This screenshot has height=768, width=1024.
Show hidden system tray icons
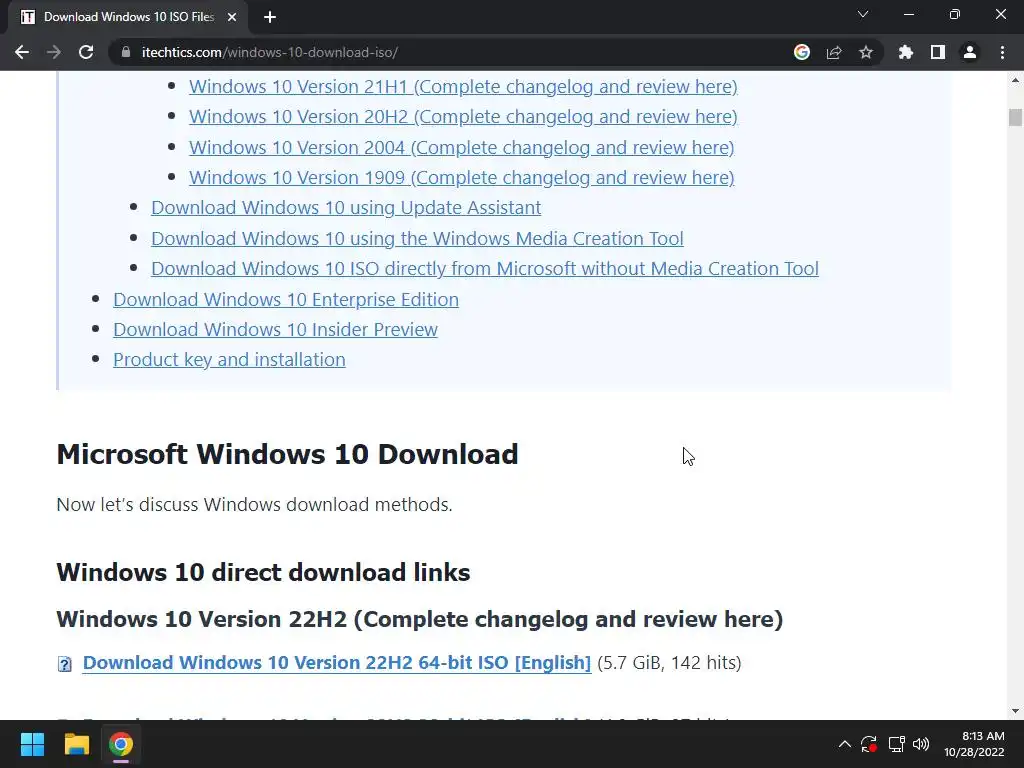coord(844,744)
